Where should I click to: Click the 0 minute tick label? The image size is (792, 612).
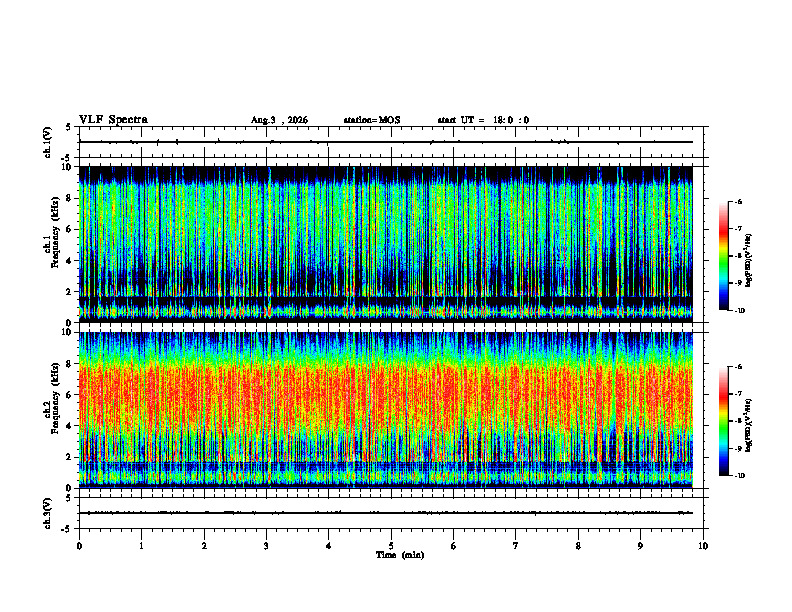pyautogui.click(x=79, y=546)
